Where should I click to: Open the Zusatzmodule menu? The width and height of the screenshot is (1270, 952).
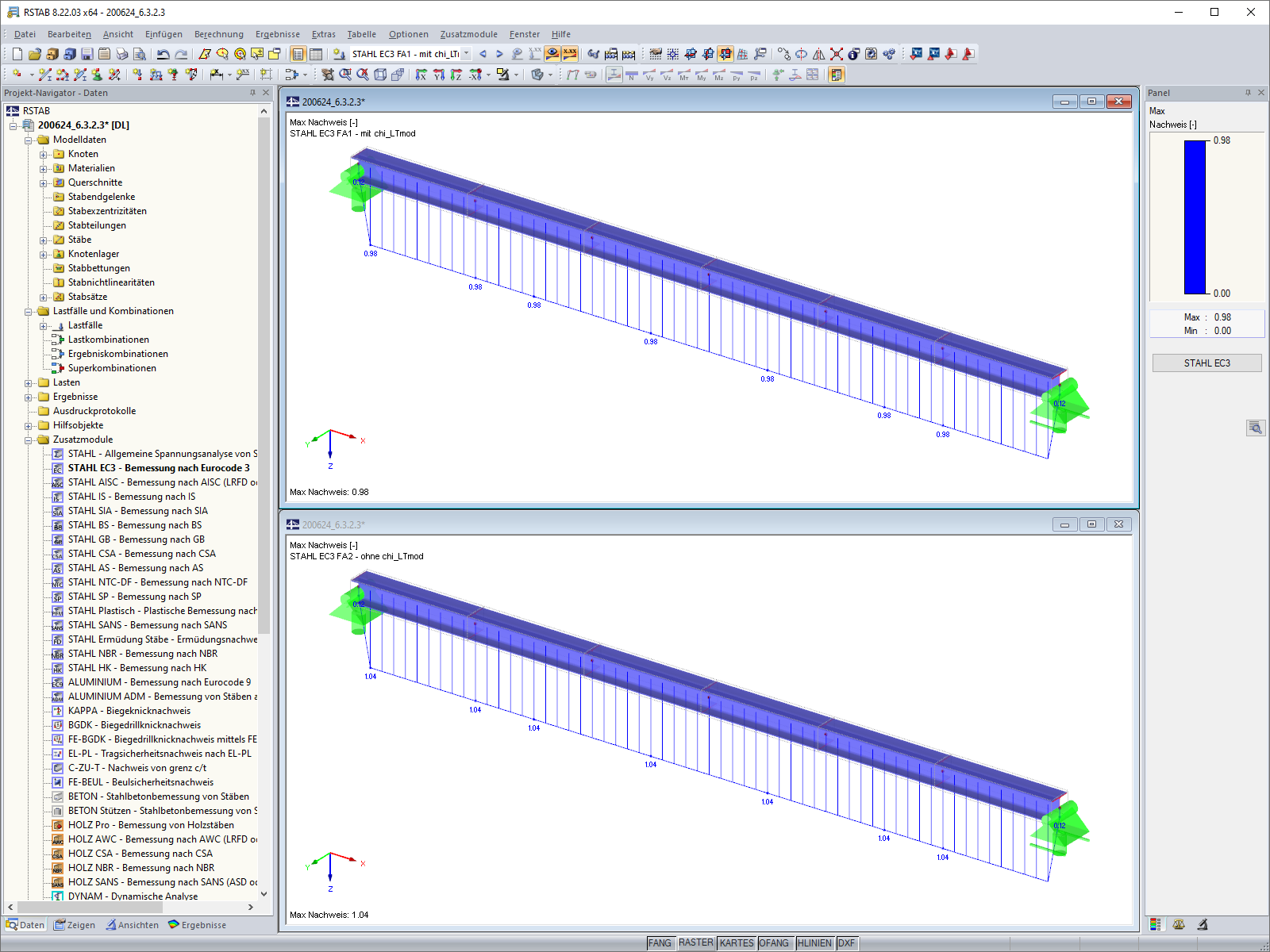468,34
